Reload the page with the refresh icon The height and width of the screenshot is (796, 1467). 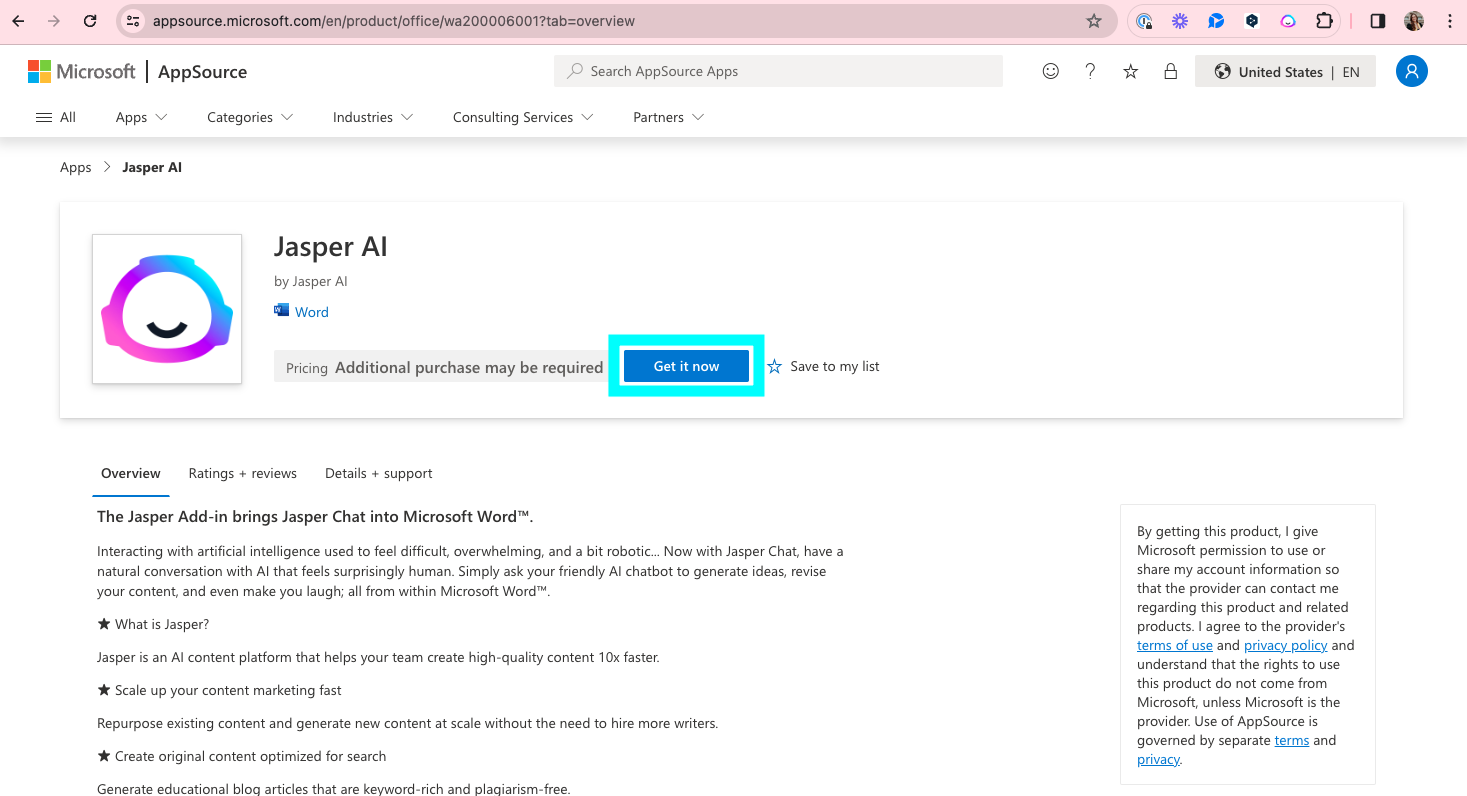[90, 21]
